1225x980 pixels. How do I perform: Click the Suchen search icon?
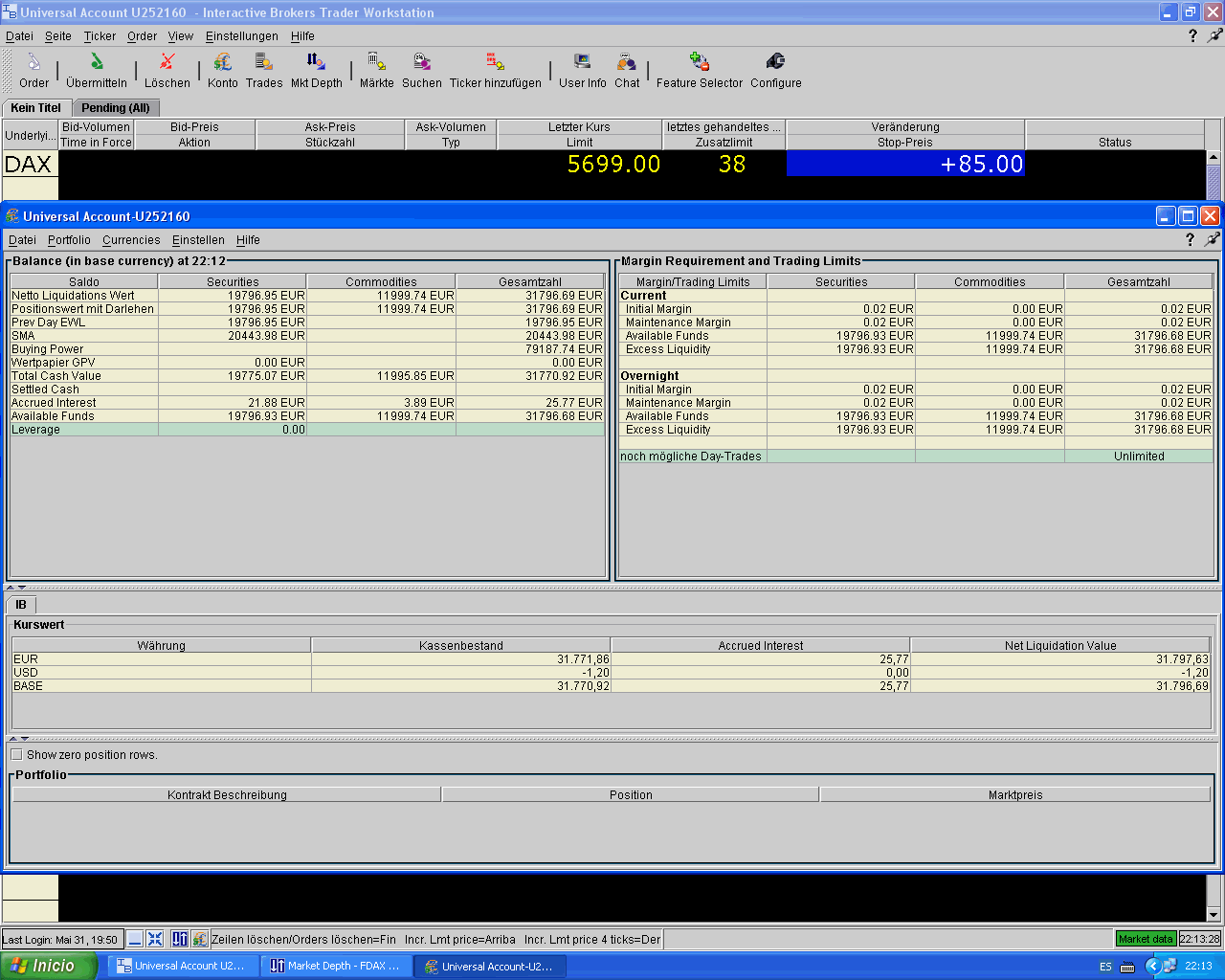click(x=422, y=62)
